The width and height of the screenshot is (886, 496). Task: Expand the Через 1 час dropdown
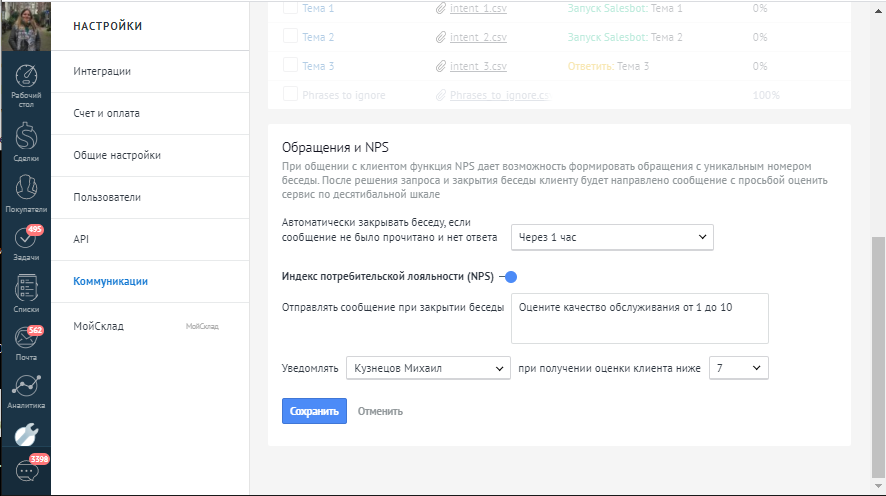coord(611,237)
